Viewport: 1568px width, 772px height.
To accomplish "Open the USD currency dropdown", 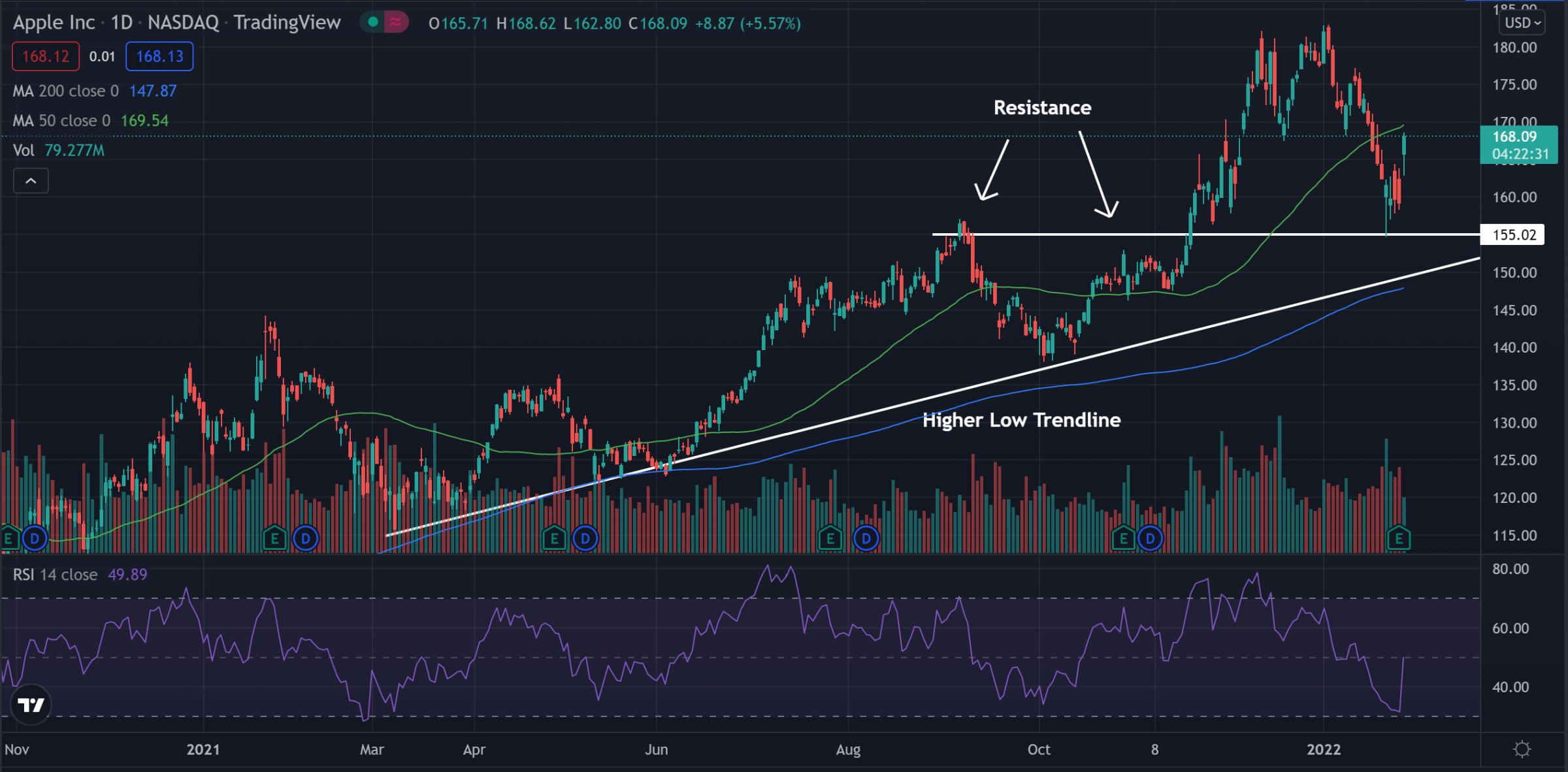I will pyautogui.click(x=1522, y=23).
